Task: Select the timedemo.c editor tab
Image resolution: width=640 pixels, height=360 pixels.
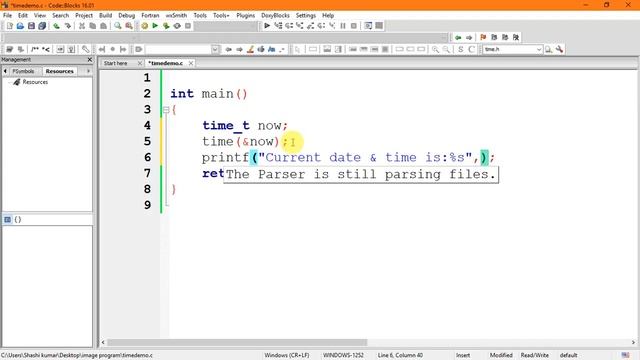Action: pos(166,63)
